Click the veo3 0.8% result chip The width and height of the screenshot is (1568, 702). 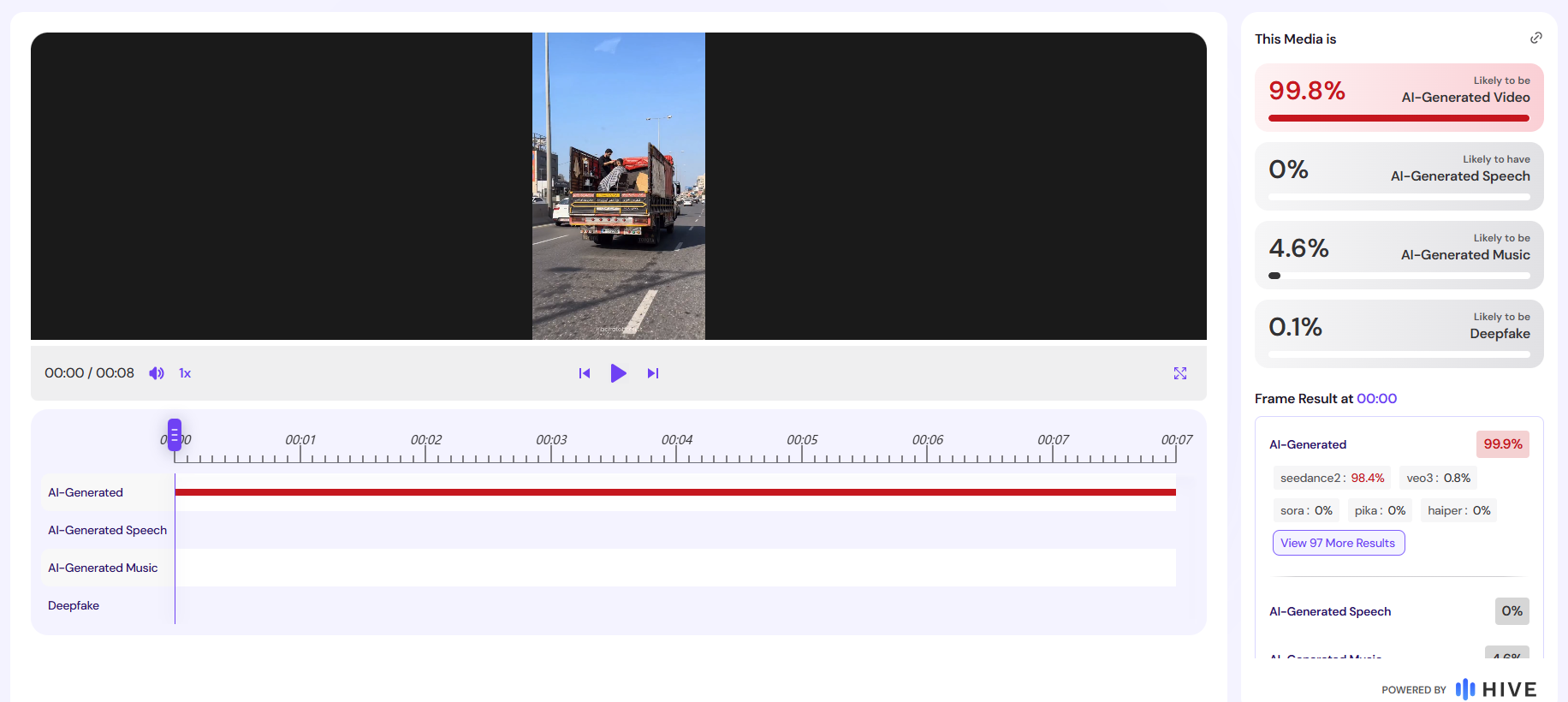click(1439, 478)
